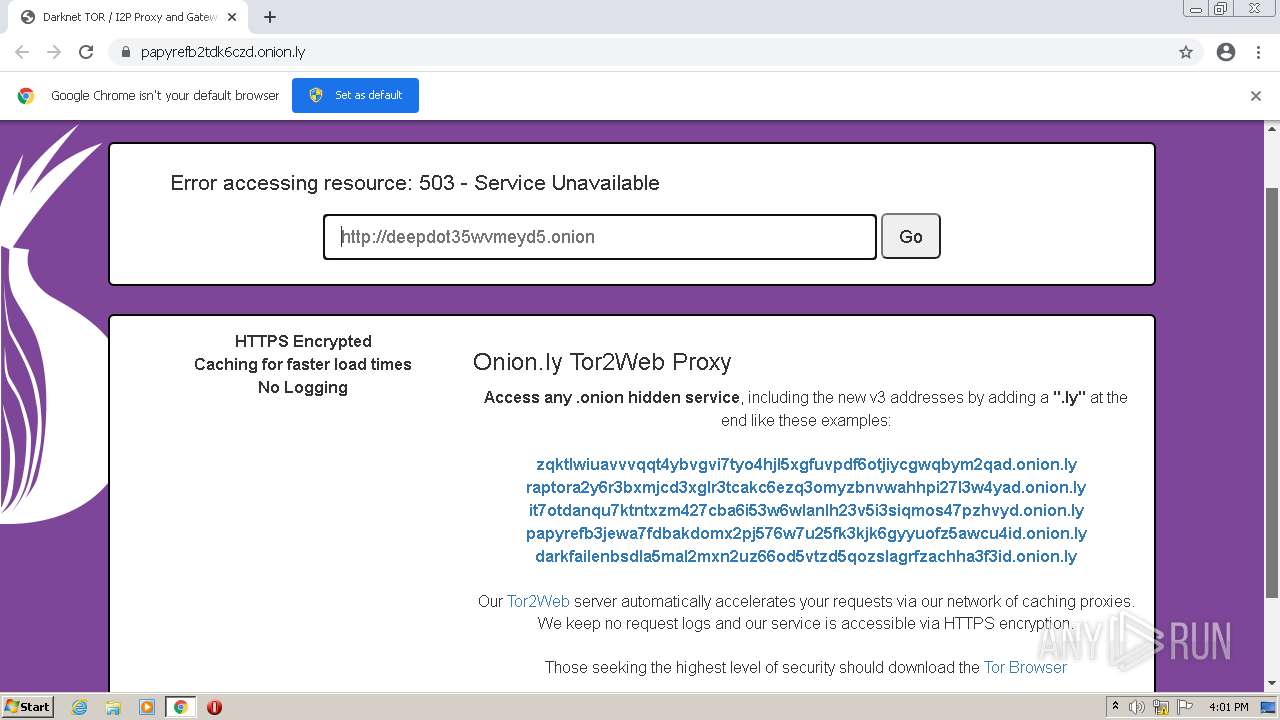The height and width of the screenshot is (720, 1280).
Task: Click the network tray icon
Action: click(1161, 707)
